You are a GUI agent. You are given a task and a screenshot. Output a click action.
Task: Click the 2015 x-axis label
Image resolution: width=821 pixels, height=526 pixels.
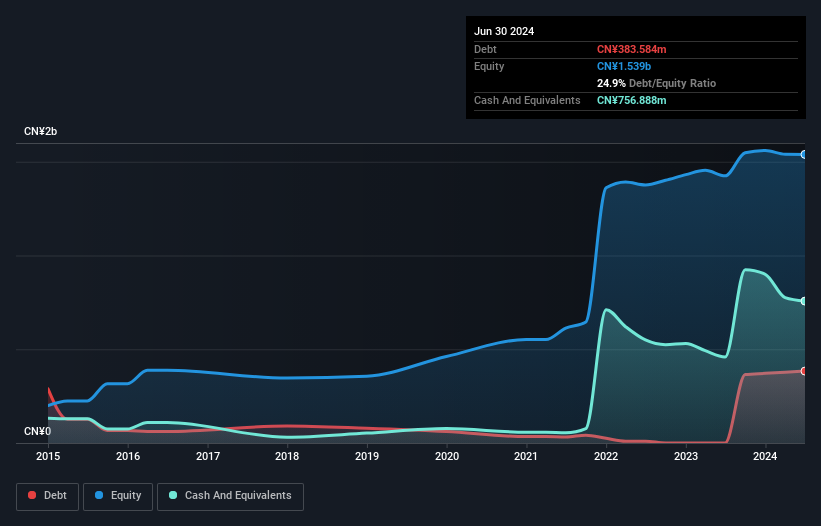point(48,456)
